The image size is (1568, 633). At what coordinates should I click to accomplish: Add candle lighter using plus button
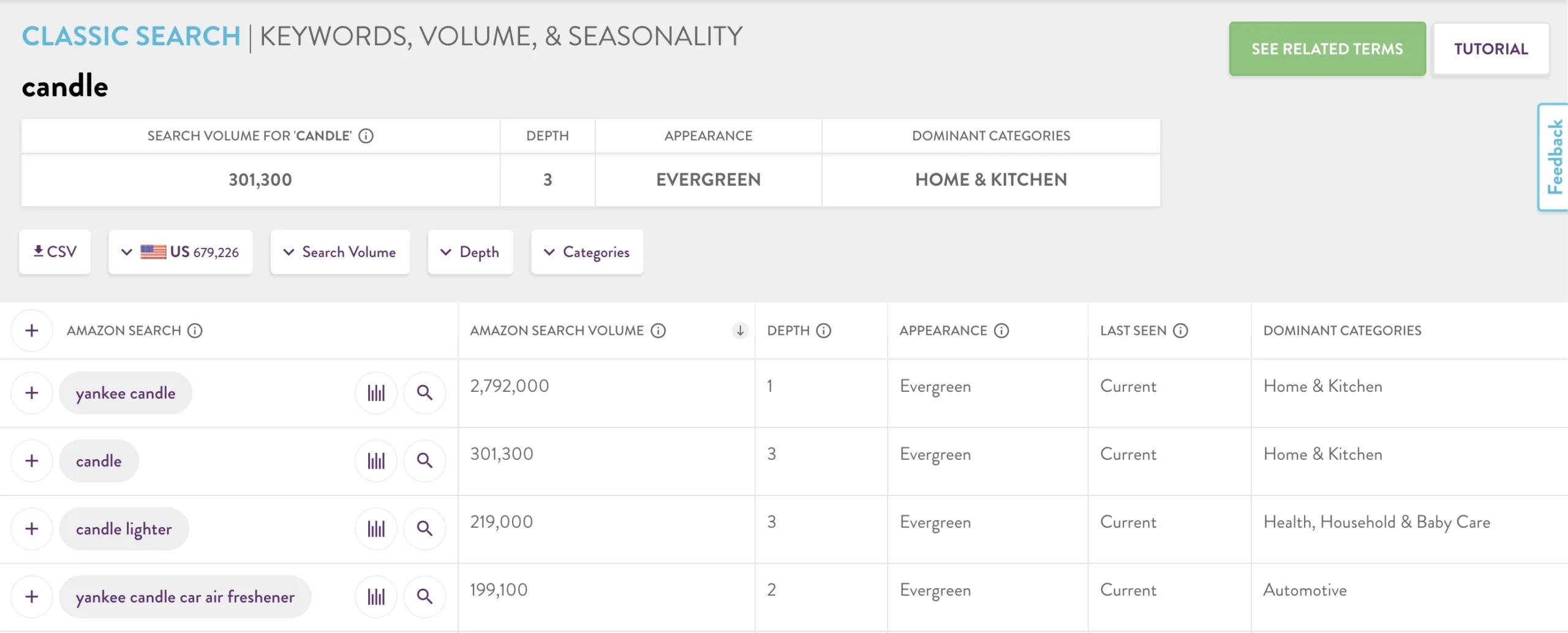point(32,529)
